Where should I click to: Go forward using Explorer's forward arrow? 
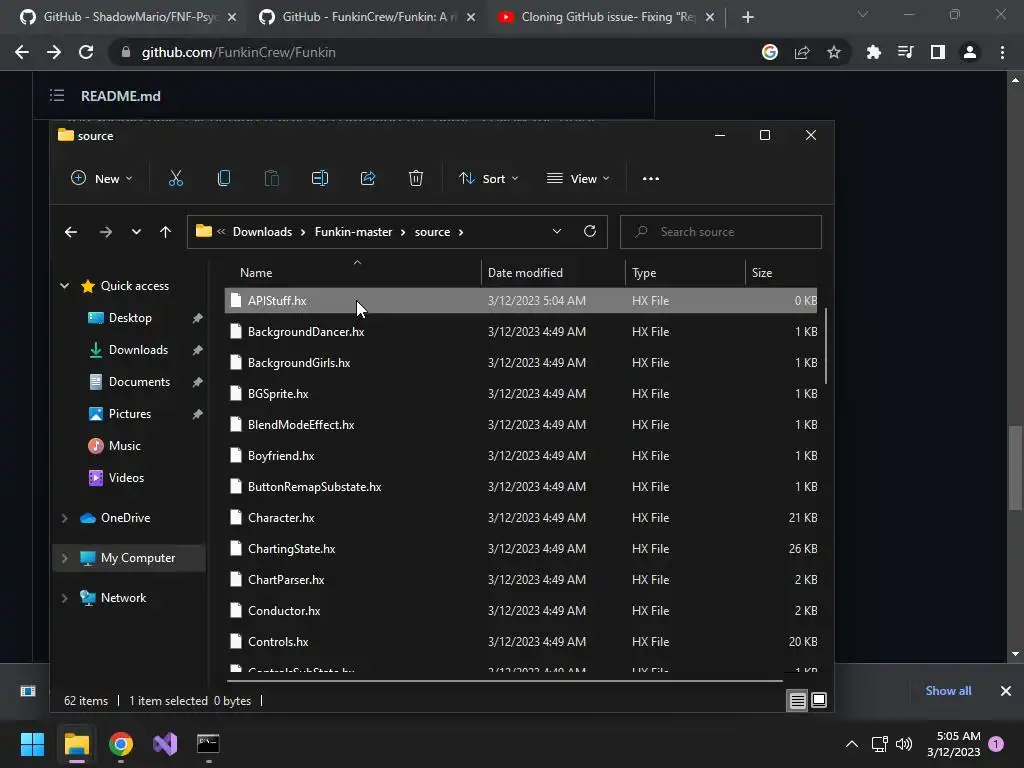pyautogui.click(x=106, y=232)
